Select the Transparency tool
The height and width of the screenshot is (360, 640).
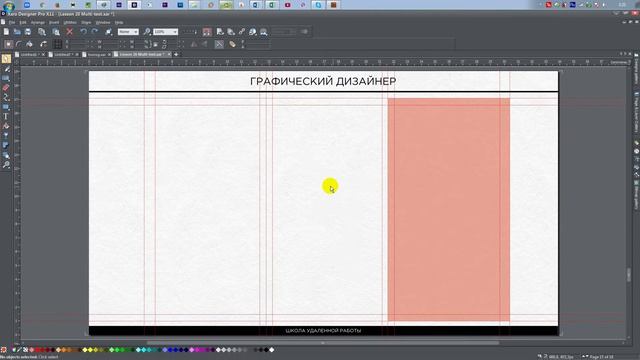point(6,136)
